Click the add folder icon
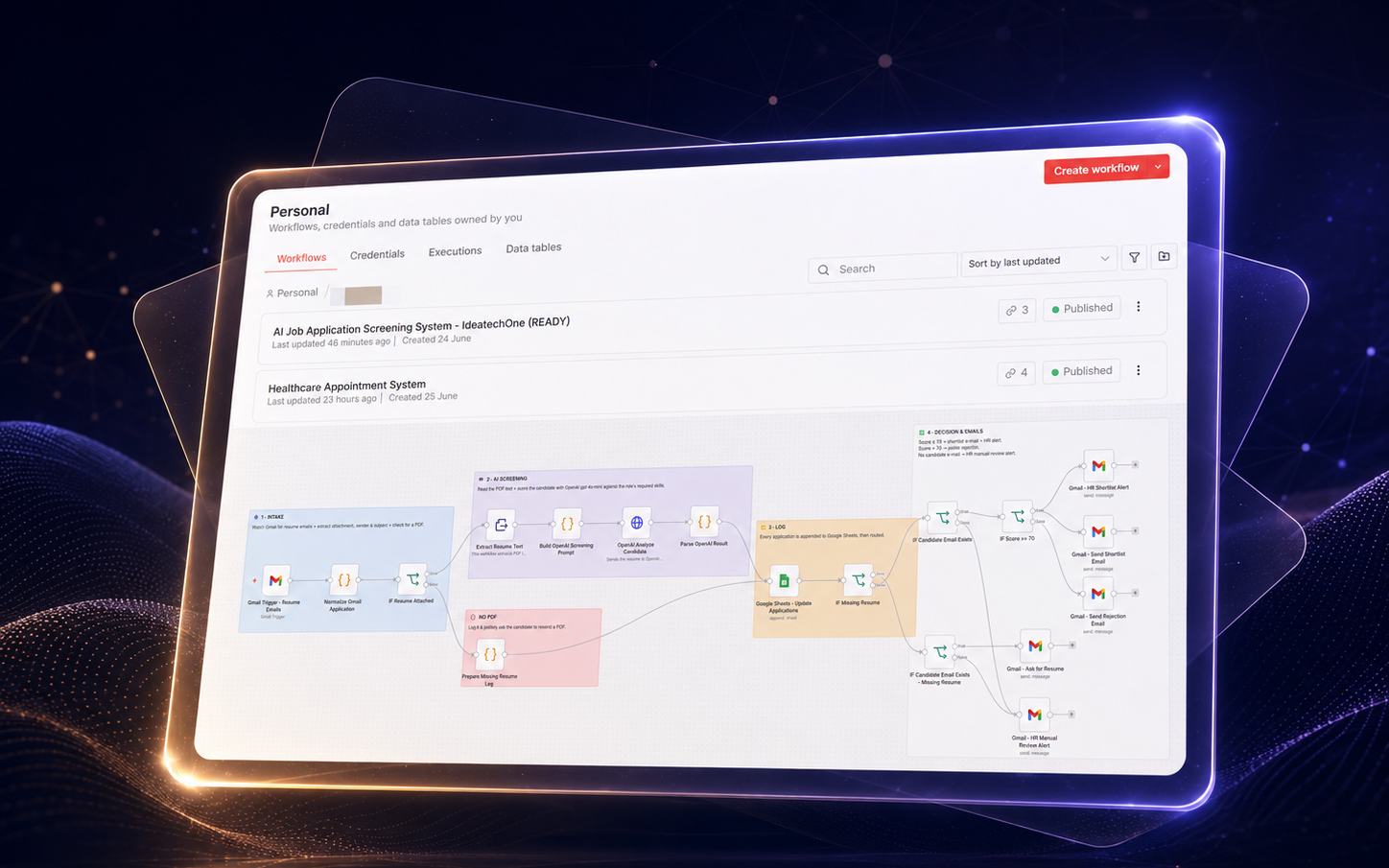 point(1164,256)
